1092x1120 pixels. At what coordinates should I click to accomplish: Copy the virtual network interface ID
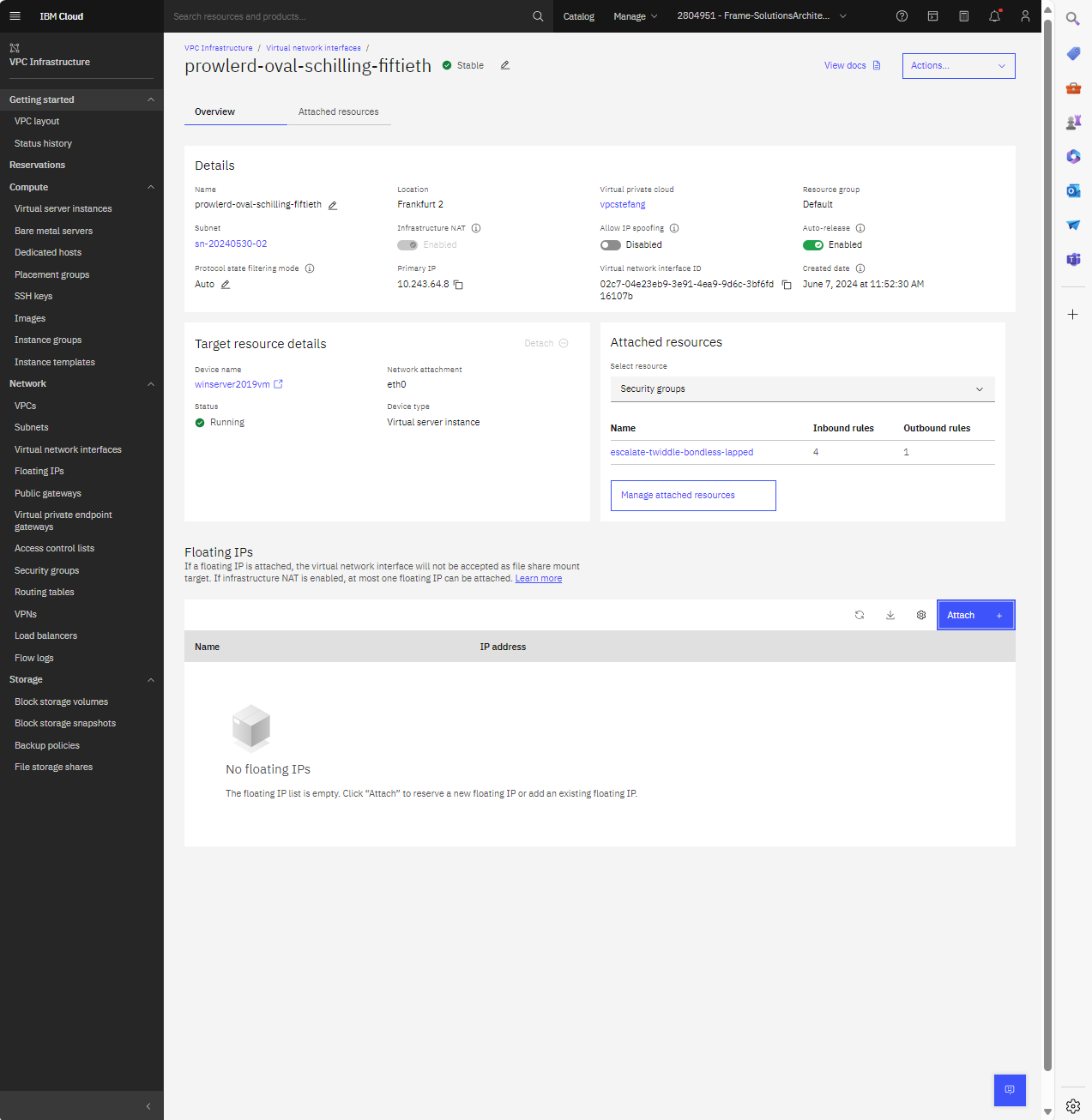[x=787, y=285]
